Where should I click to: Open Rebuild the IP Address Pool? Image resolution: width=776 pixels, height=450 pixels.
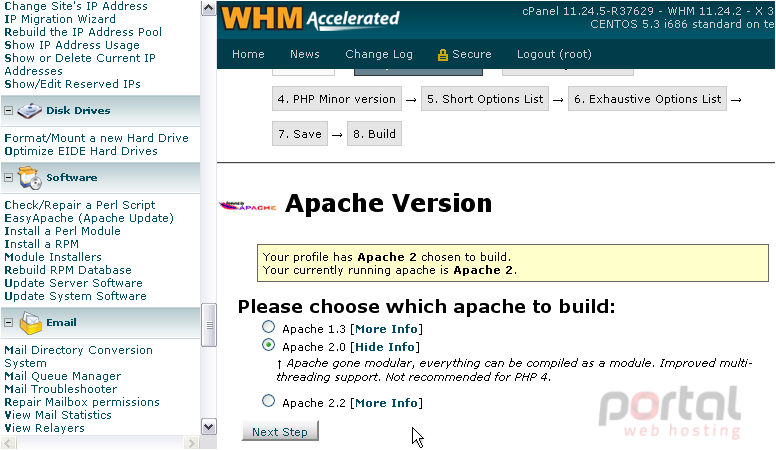tap(83, 32)
